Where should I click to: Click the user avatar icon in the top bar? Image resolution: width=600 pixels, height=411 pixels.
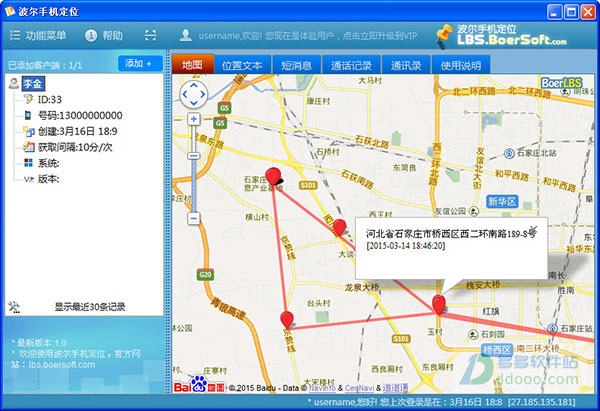pyautogui.click(x=186, y=35)
